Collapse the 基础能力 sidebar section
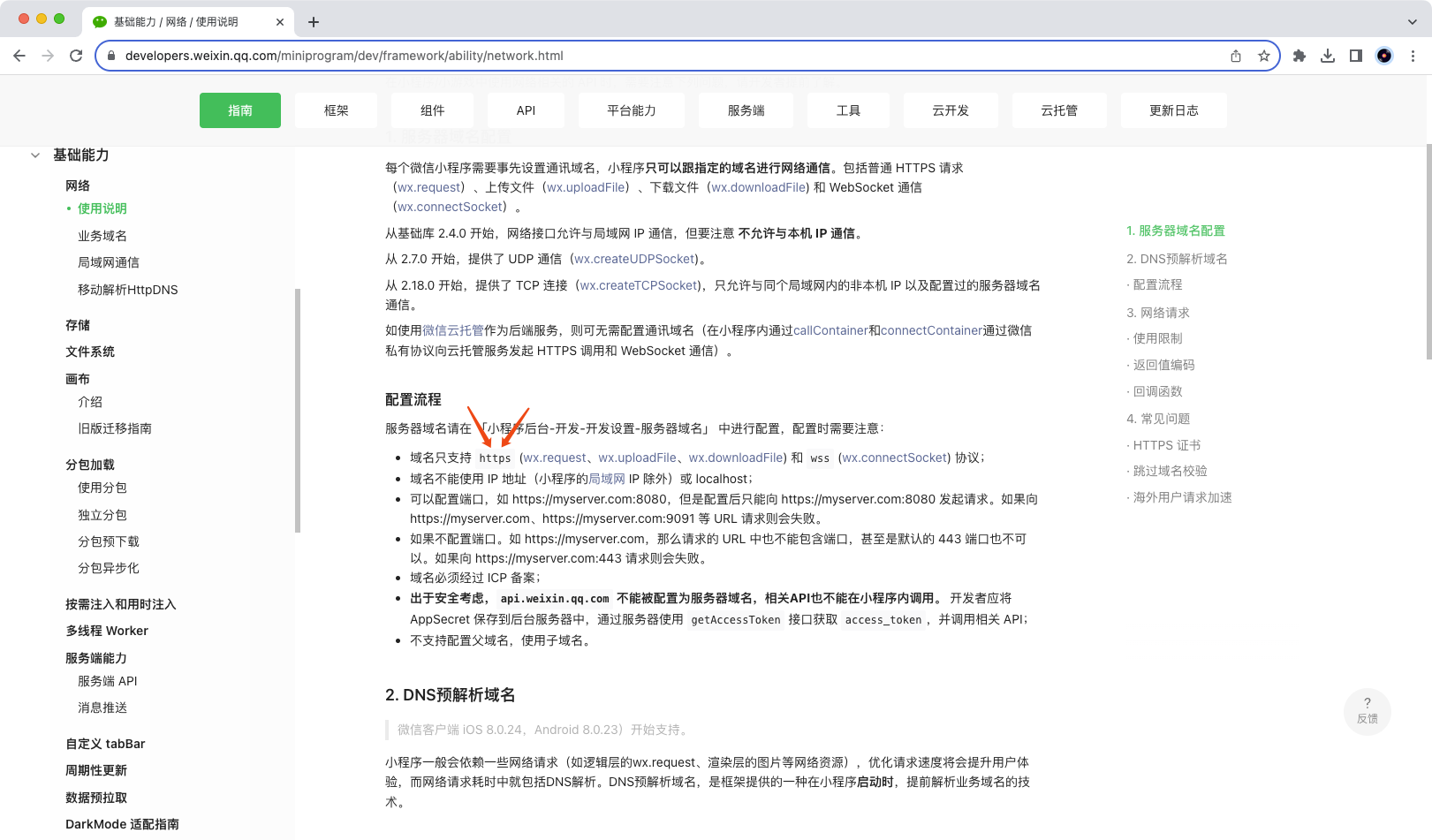The image size is (1432, 840). tap(35, 155)
